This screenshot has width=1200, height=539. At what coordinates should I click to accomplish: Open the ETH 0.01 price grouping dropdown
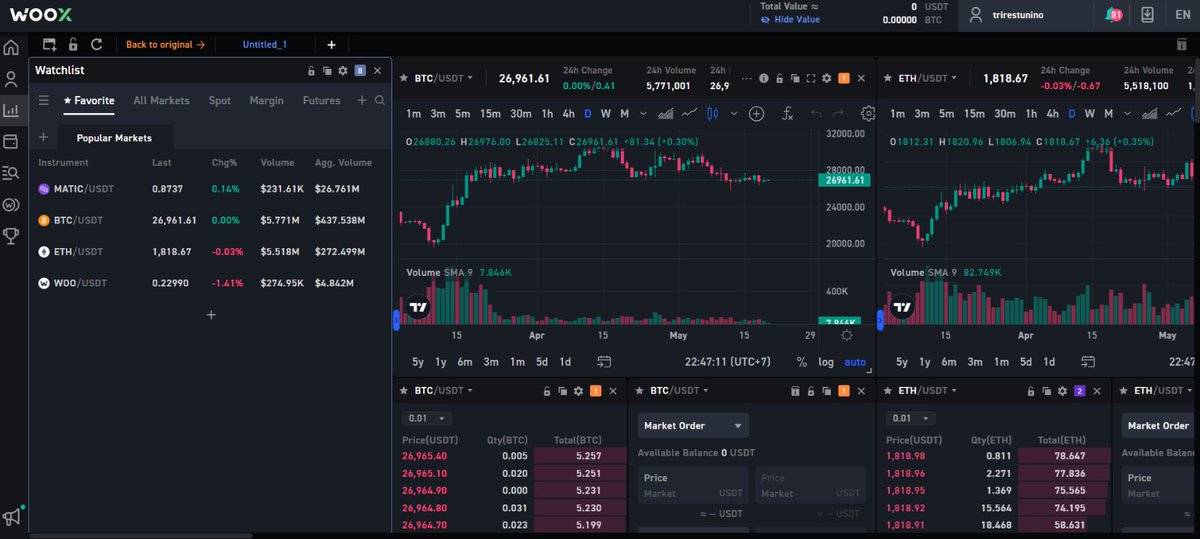(911, 418)
